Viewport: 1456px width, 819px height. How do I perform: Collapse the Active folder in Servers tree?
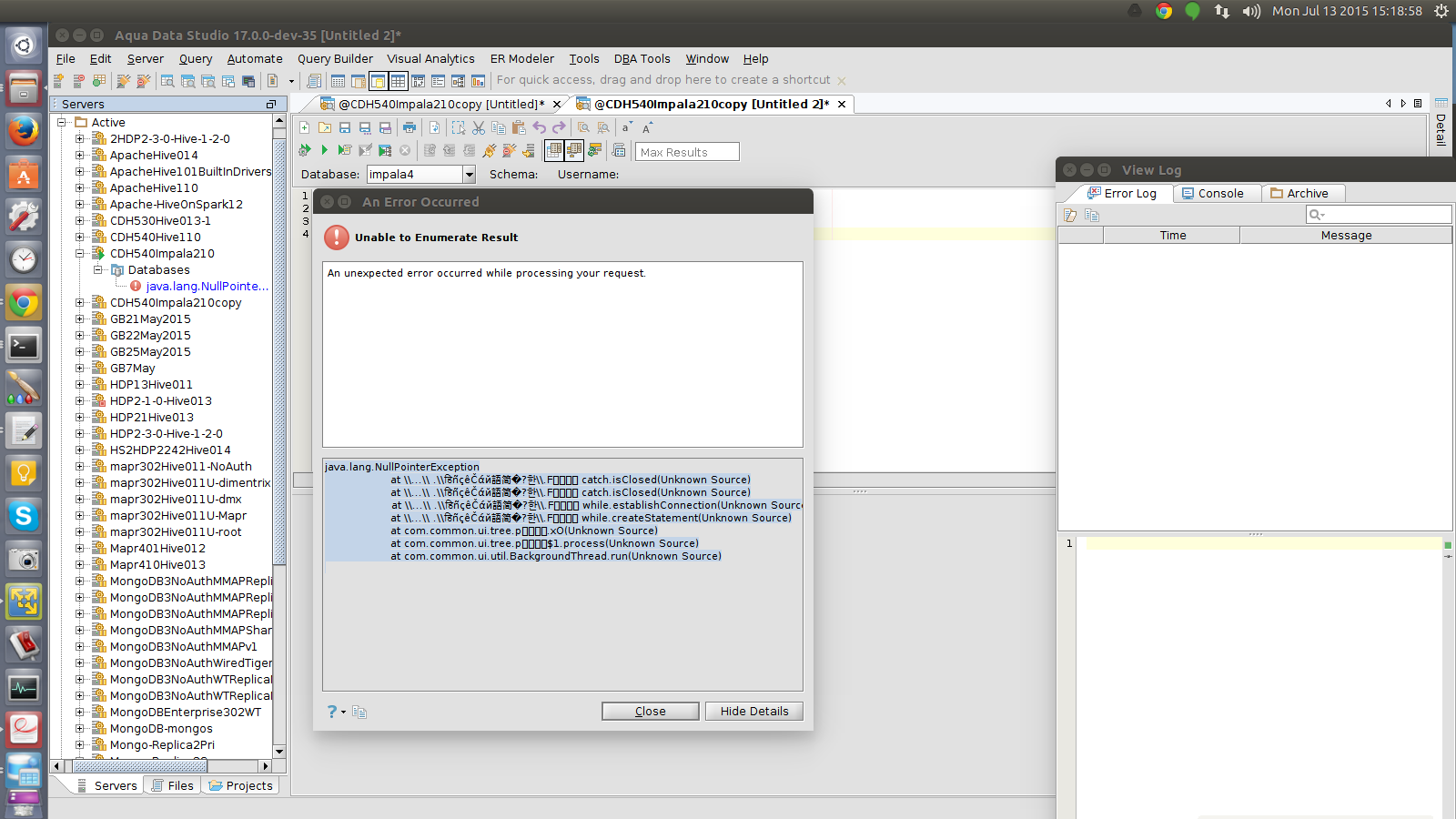coord(62,122)
